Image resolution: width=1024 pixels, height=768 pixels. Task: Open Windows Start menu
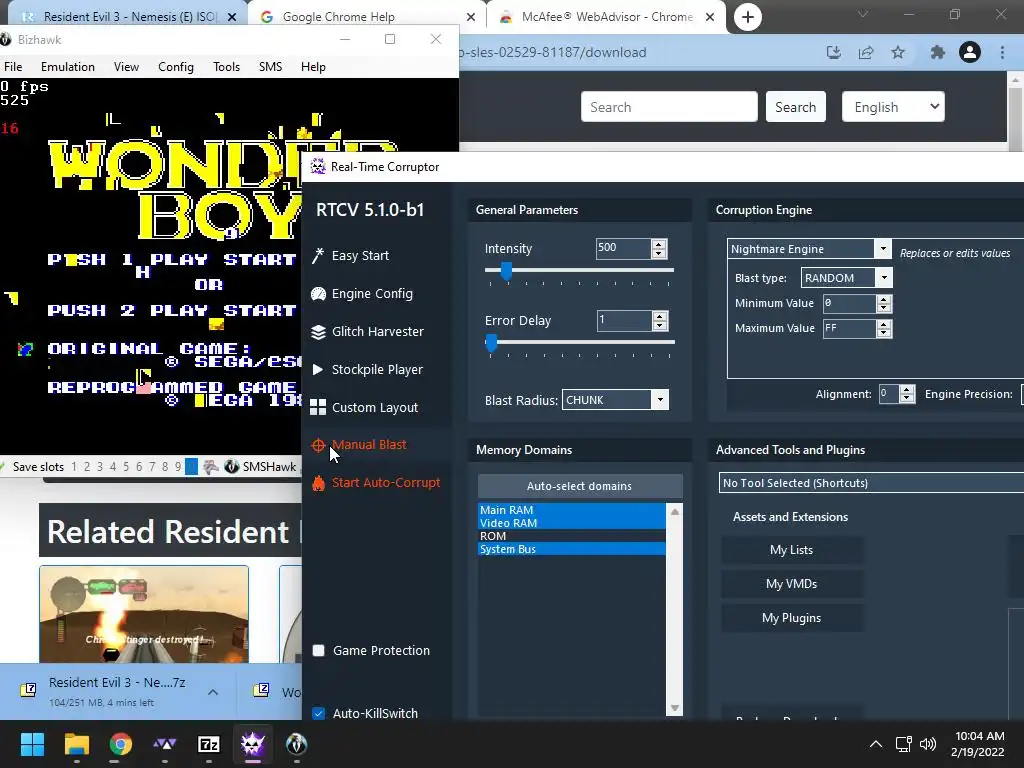pyautogui.click(x=32, y=744)
